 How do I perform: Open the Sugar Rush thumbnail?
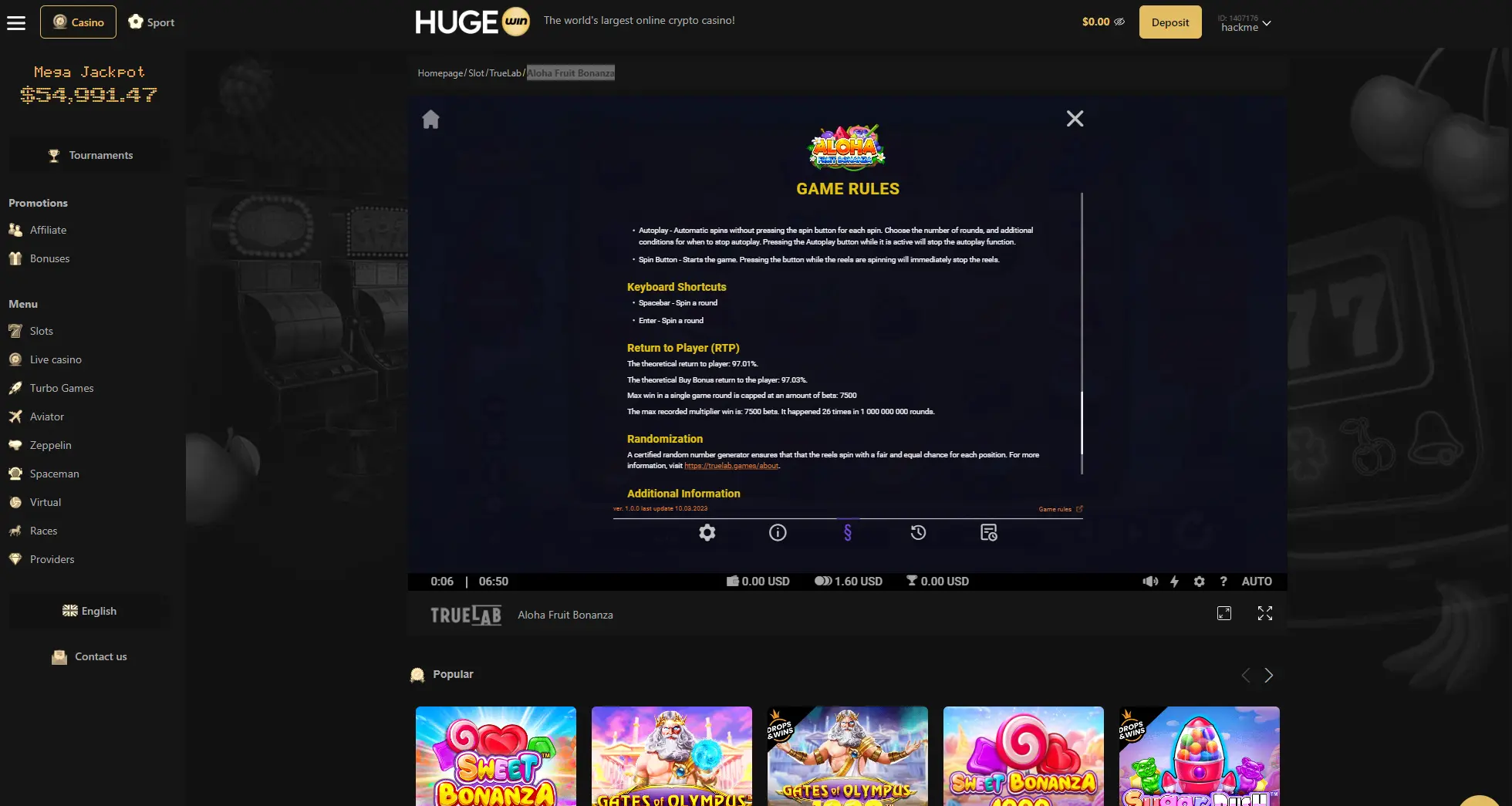click(1200, 756)
